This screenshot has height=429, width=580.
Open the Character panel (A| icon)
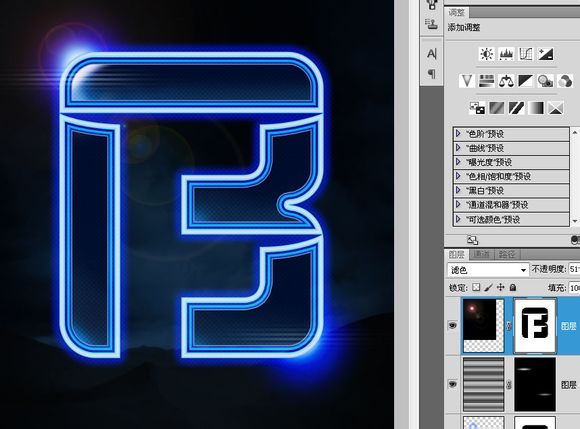(x=432, y=54)
